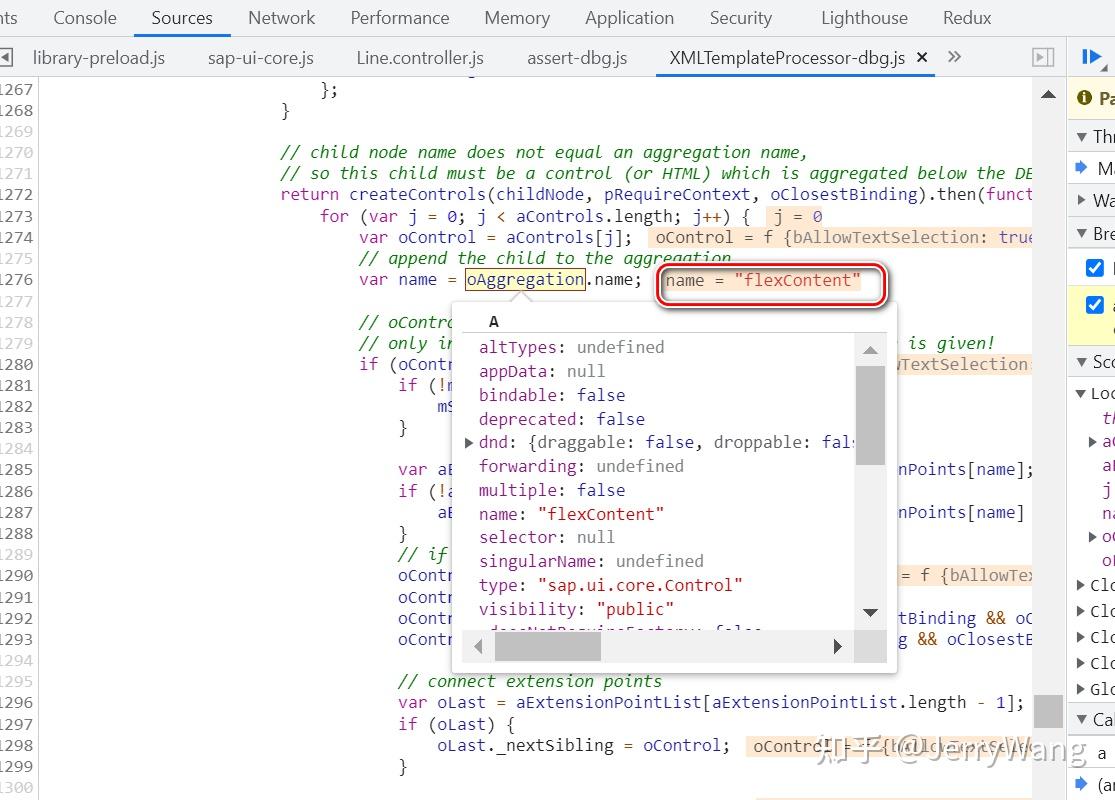Hide the navigator pane using the left arrow icon
This screenshot has height=800, width=1115.
click(x=8, y=57)
